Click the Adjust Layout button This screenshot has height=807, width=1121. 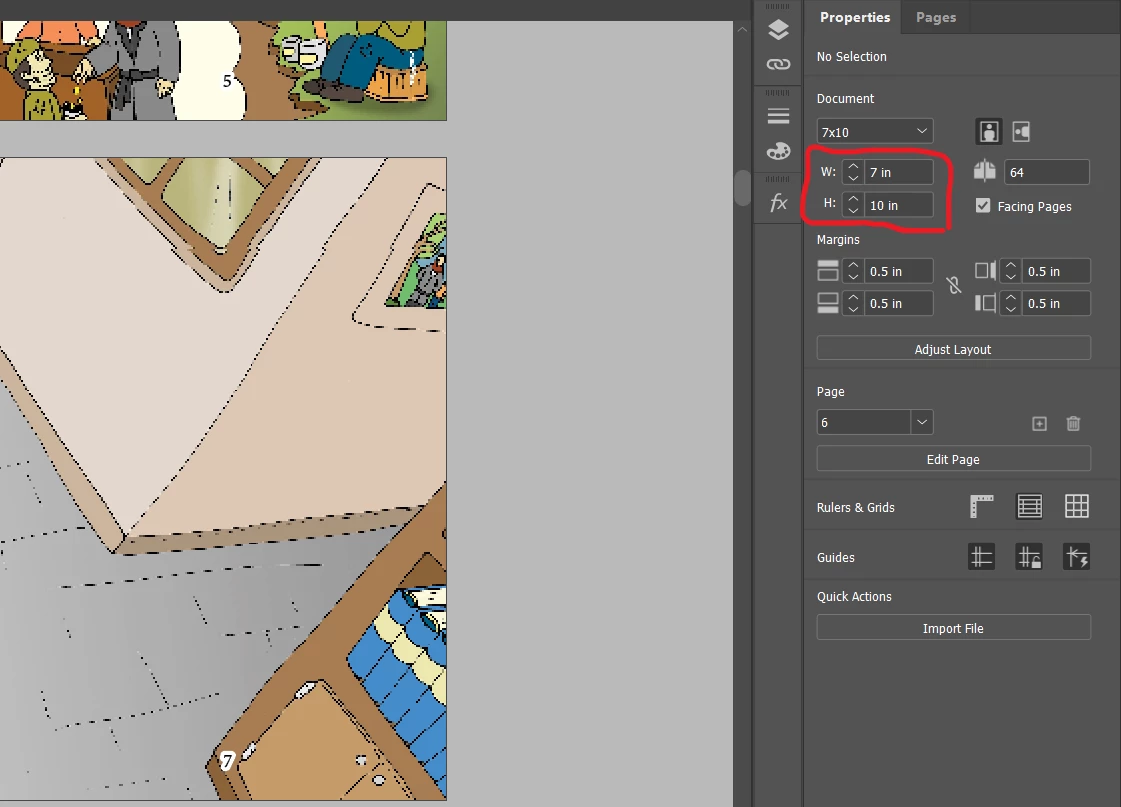point(954,349)
